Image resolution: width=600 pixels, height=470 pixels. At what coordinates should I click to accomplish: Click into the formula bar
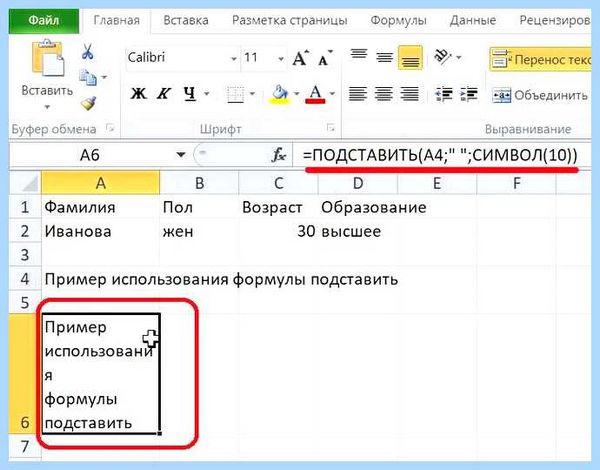[x=442, y=155]
